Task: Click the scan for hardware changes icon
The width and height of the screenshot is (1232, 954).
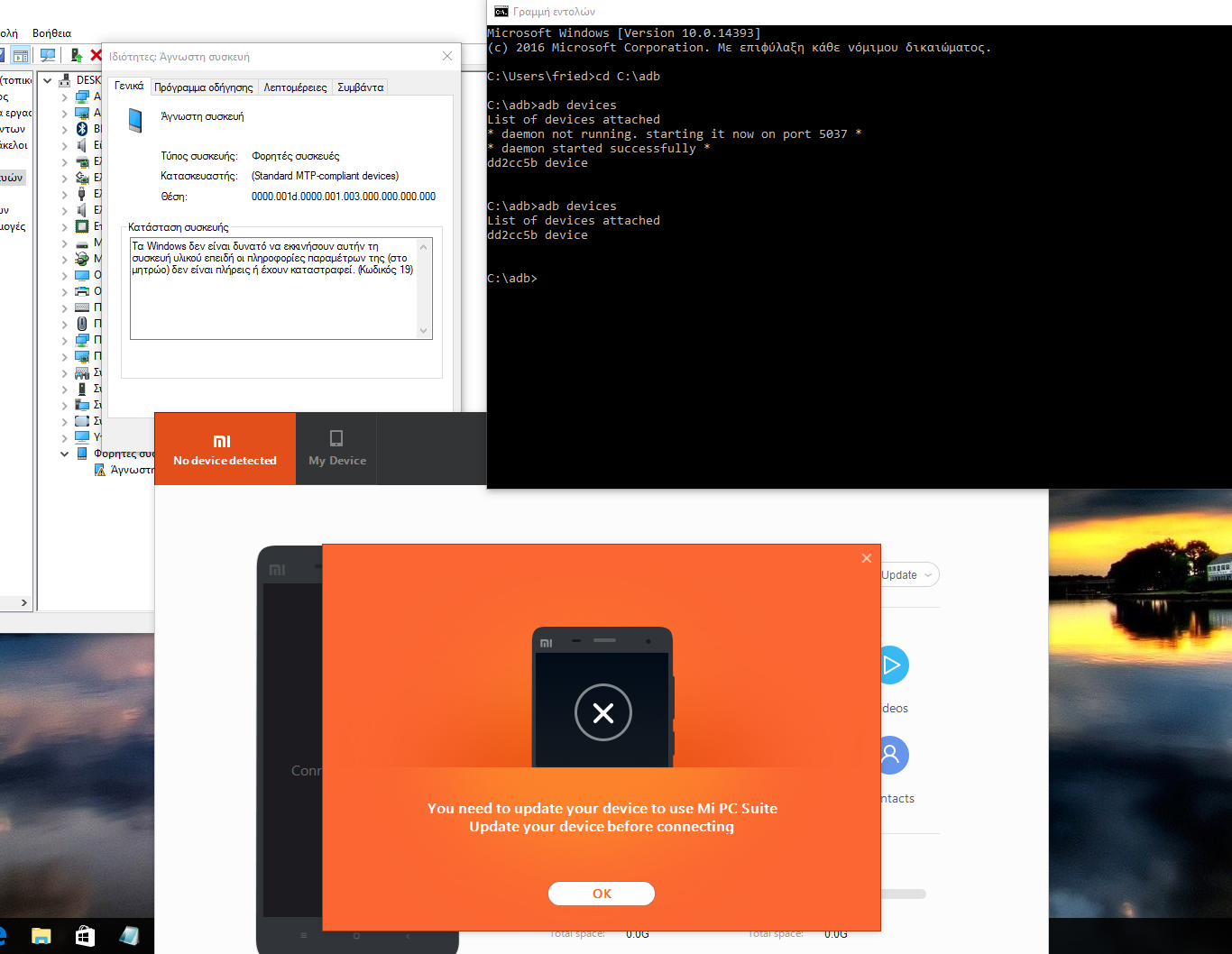Action: click(x=48, y=56)
